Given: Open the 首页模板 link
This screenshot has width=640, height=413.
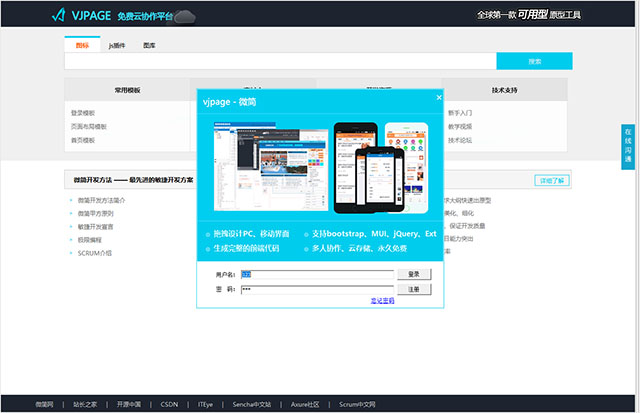Looking at the screenshot, I should pos(83,140).
